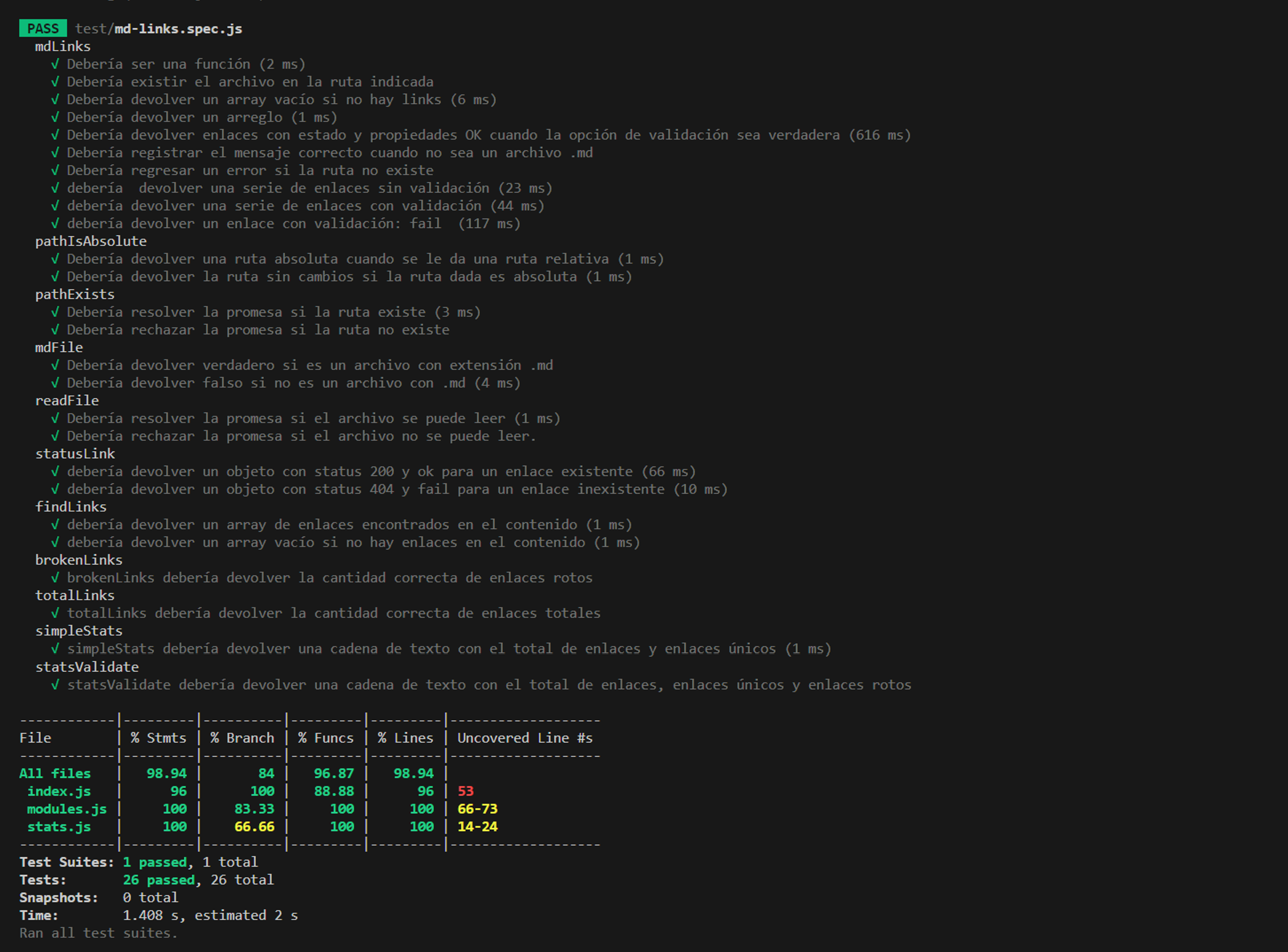
Task: Click the checkmark beside statsValidate test result
Action: pos(55,685)
